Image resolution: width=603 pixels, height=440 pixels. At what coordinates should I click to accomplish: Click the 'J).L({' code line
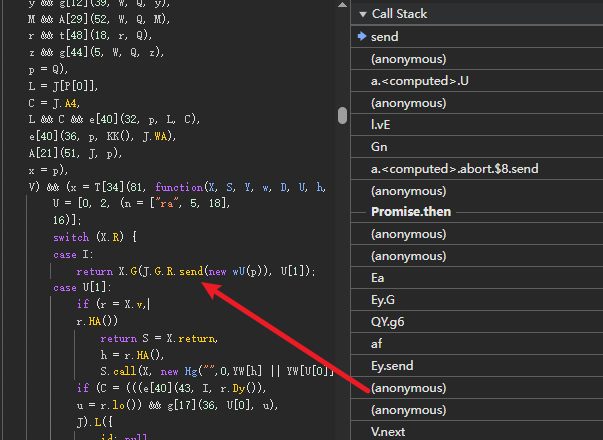click(x=95, y=422)
